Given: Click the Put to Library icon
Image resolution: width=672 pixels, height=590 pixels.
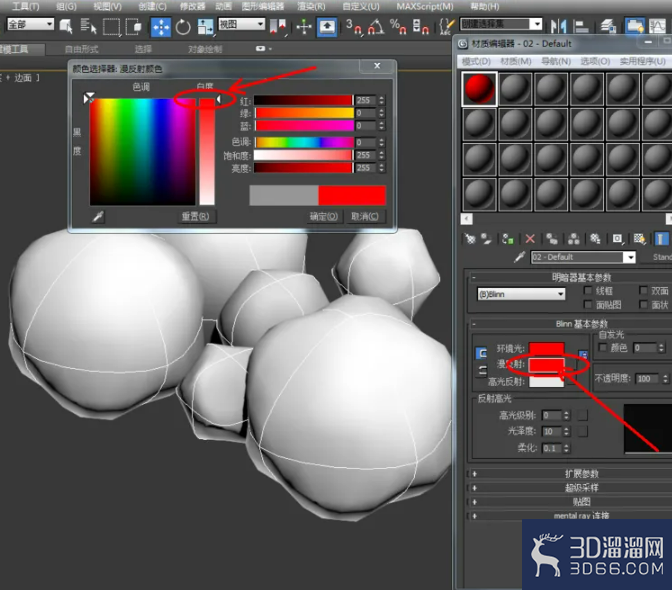Looking at the screenshot, I should [595, 239].
